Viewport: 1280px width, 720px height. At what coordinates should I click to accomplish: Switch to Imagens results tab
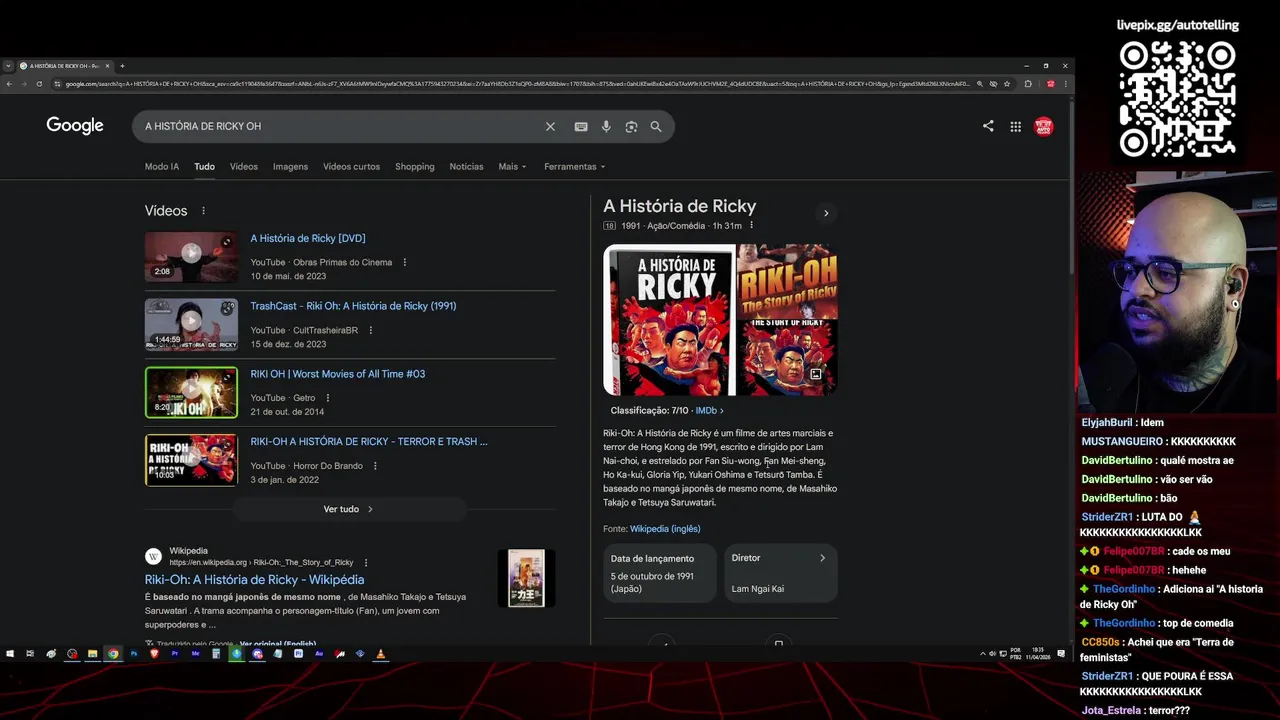pyautogui.click(x=290, y=167)
